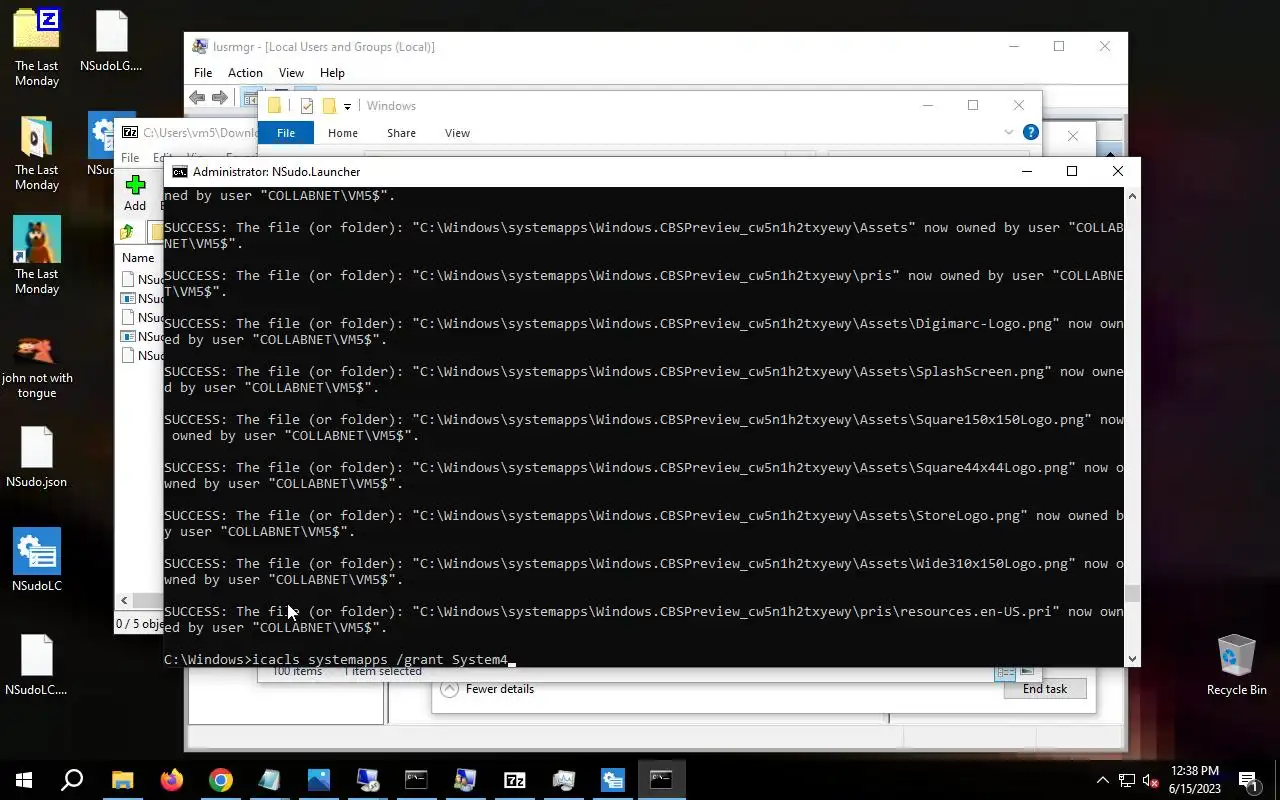The height and width of the screenshot is (800, 1280).
Task: Open the notification center
Action: point(1248,780)
